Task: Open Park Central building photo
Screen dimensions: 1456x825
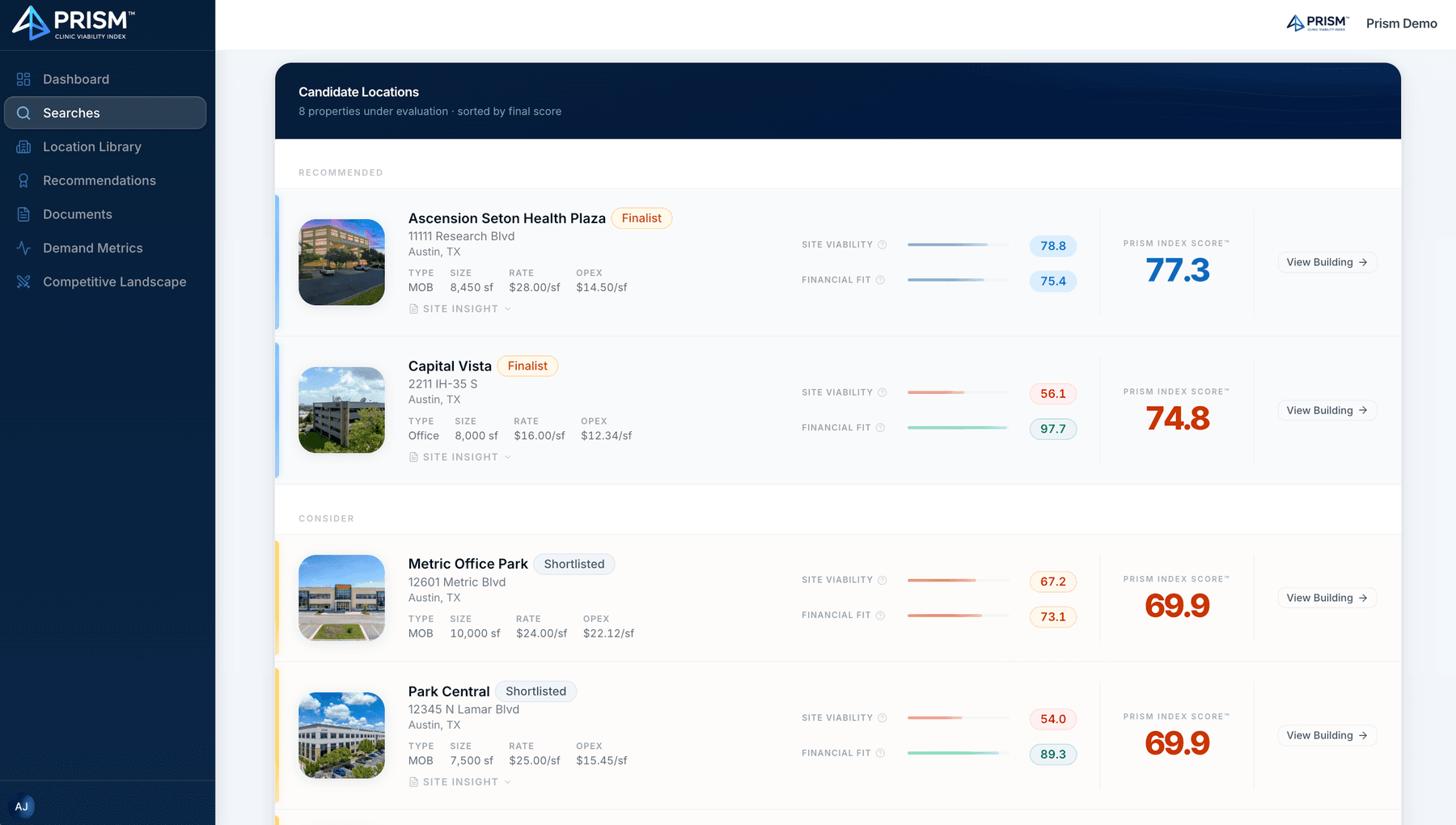Action: pos(341,735)
